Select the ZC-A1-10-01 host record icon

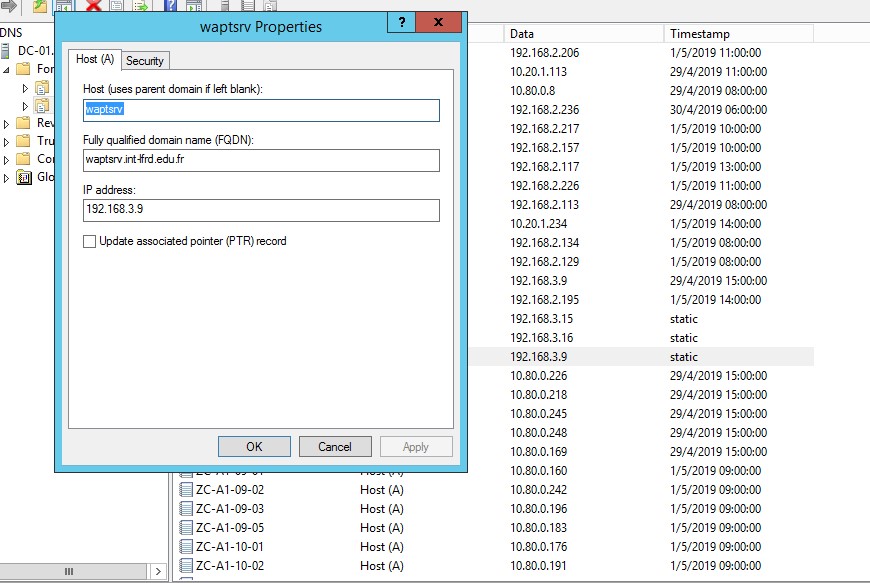pyautogui.click(x=185, y=547)
